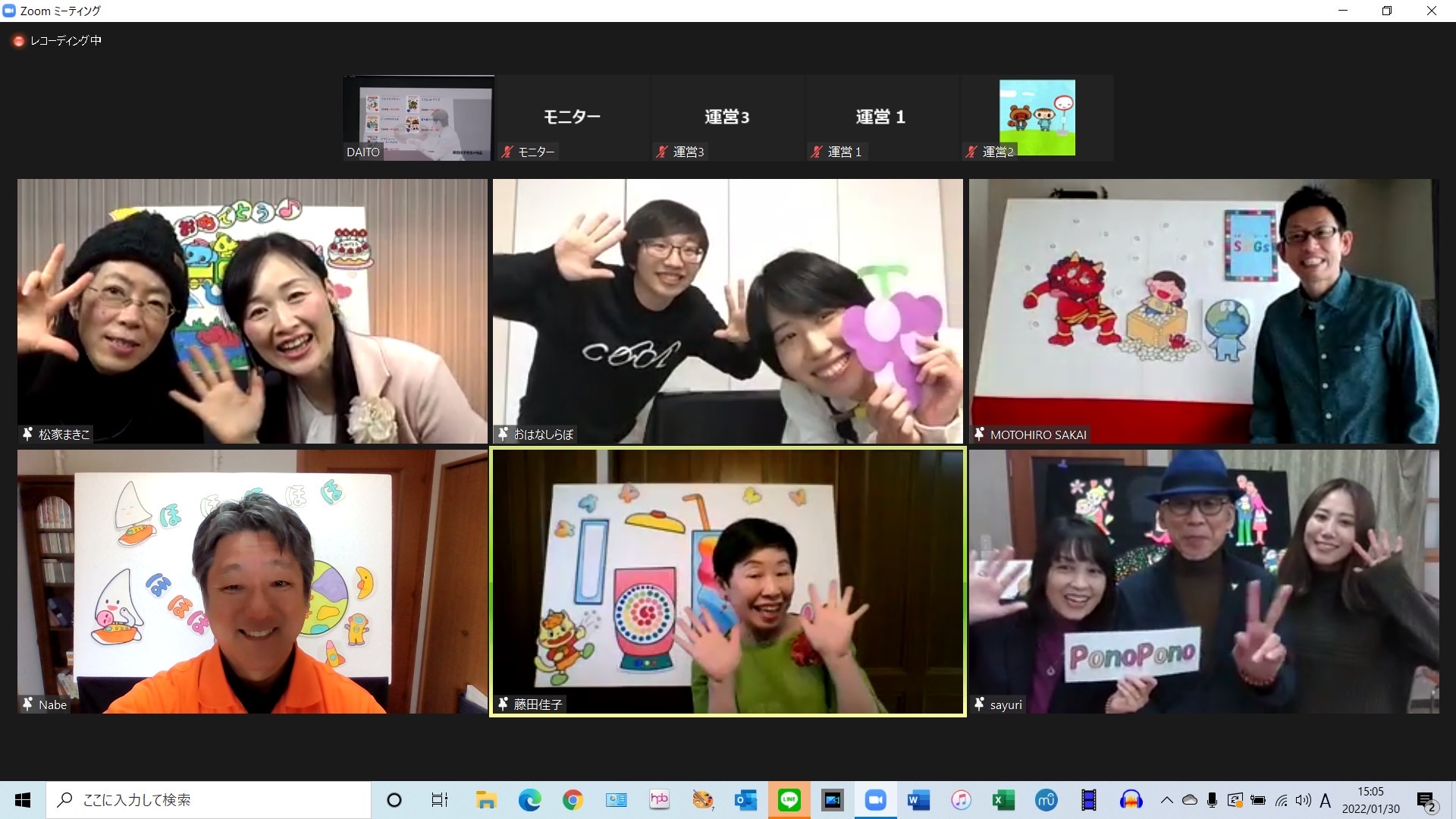The width and height of the screenshot is (1456, 819).
Task: Launch Microsoft Edge from the taskbar
Action: 529,800
